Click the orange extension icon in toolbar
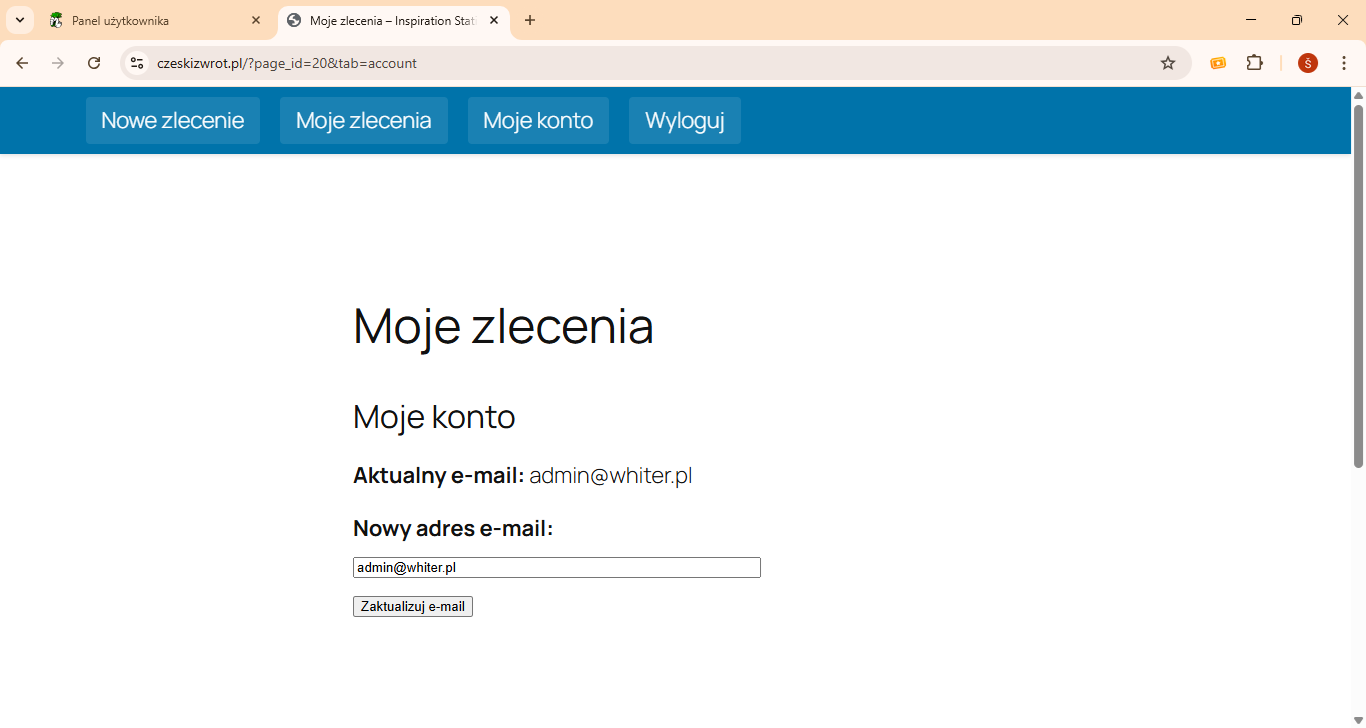 tap(1218, 63)
